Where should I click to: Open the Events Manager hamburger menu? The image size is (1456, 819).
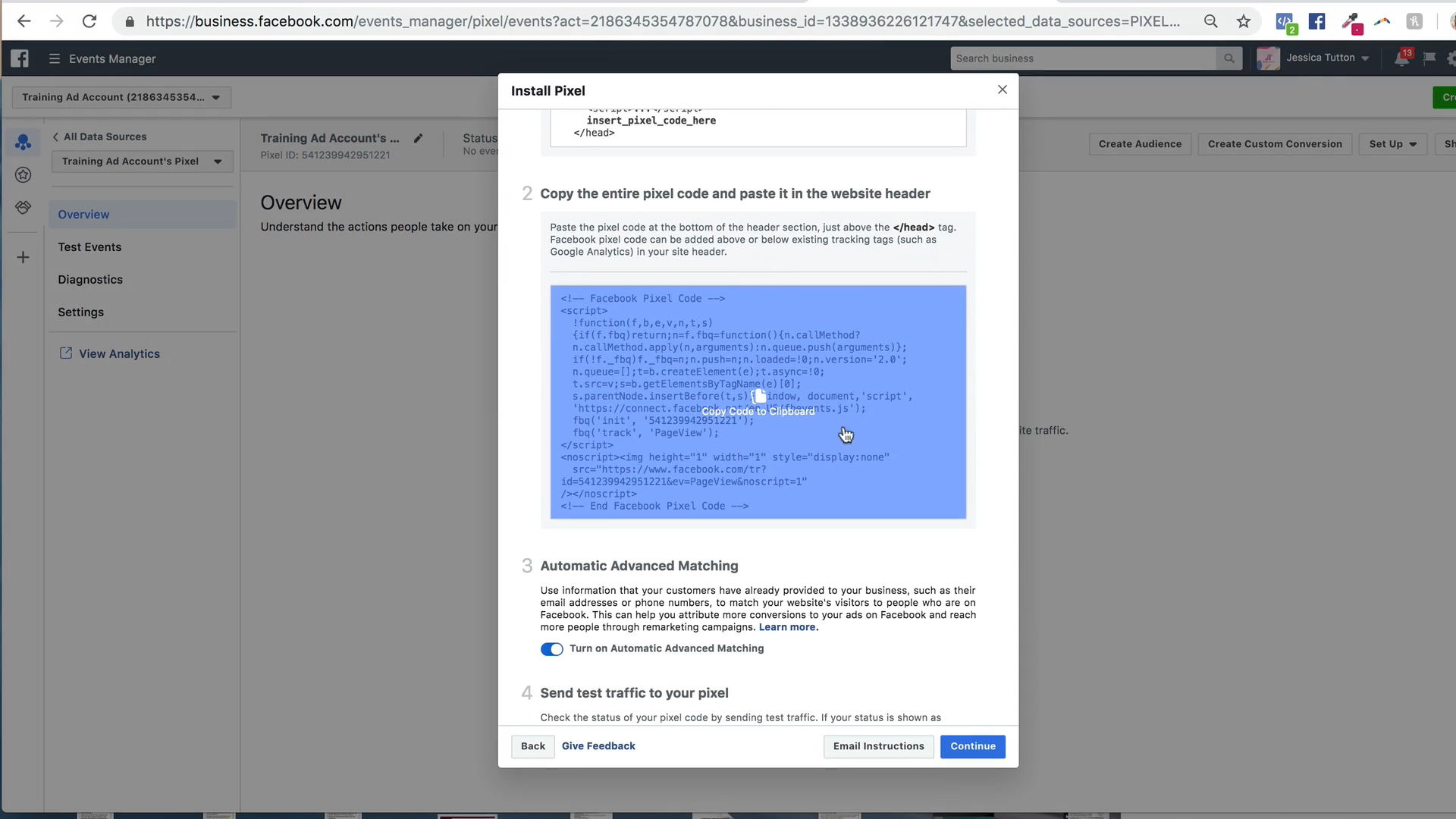[x=55, y=58]
